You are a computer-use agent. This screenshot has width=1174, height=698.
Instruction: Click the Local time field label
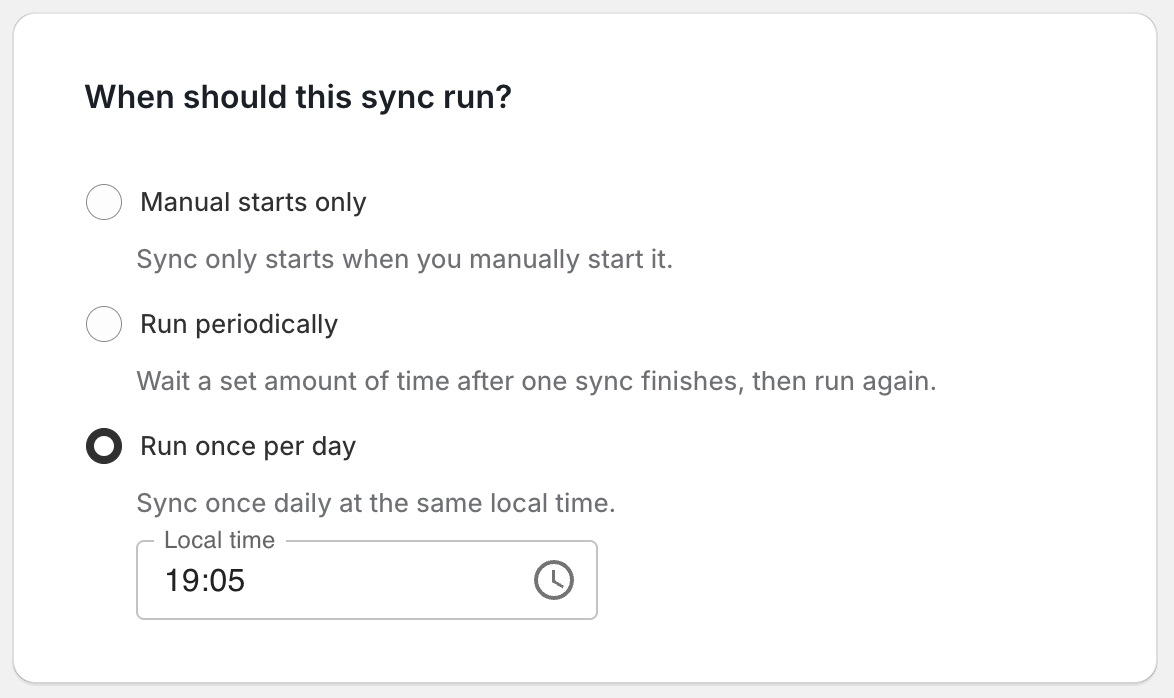(x=218, y=540)
